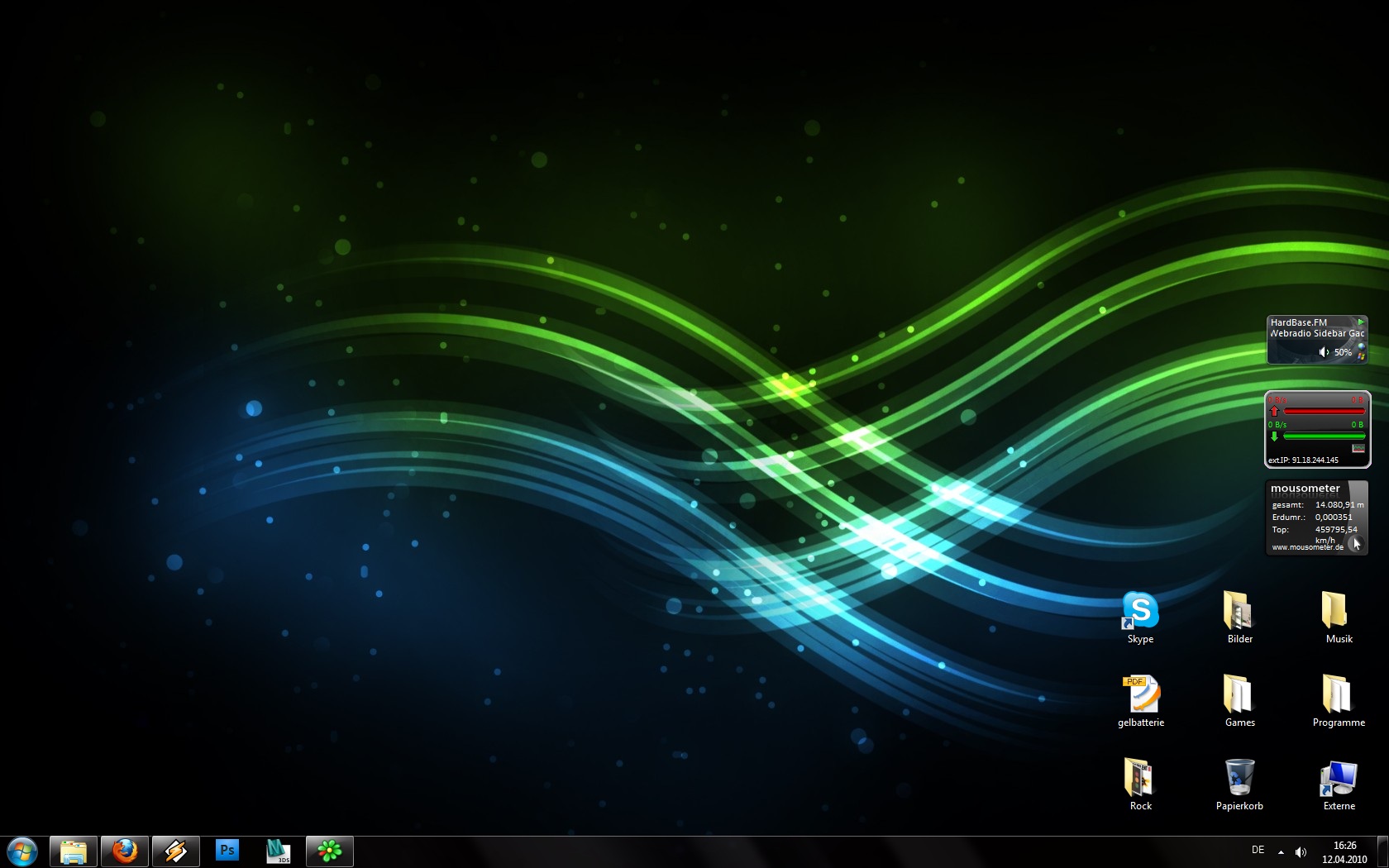Launch Photoshop from the taskbar
The width and height of the screenshot is (1389, 868).
[x=227, y=851]
